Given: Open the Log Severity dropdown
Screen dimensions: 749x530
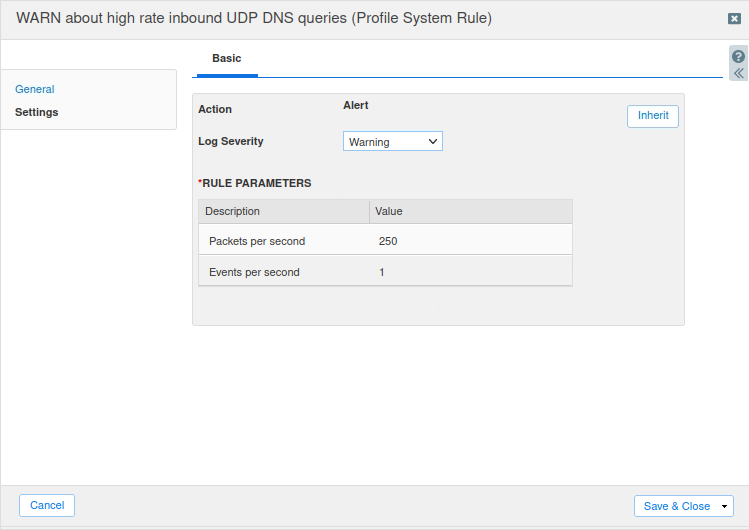Looking at the screenshot, I should pyautogui.click(x=392, y=142).
